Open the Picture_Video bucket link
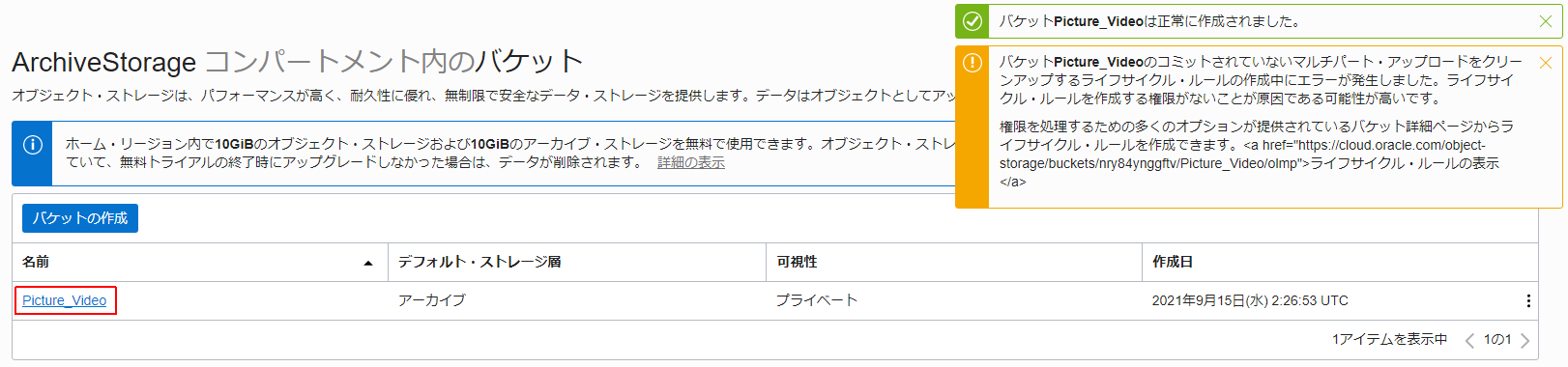This screenshot has width=1568, height=367. (x=65, y=300)
